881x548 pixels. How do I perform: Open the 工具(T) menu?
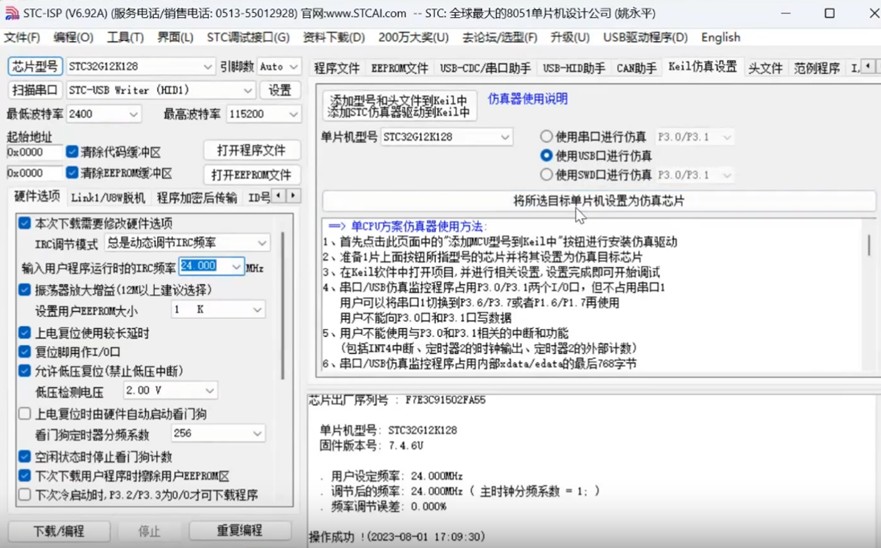125,38
